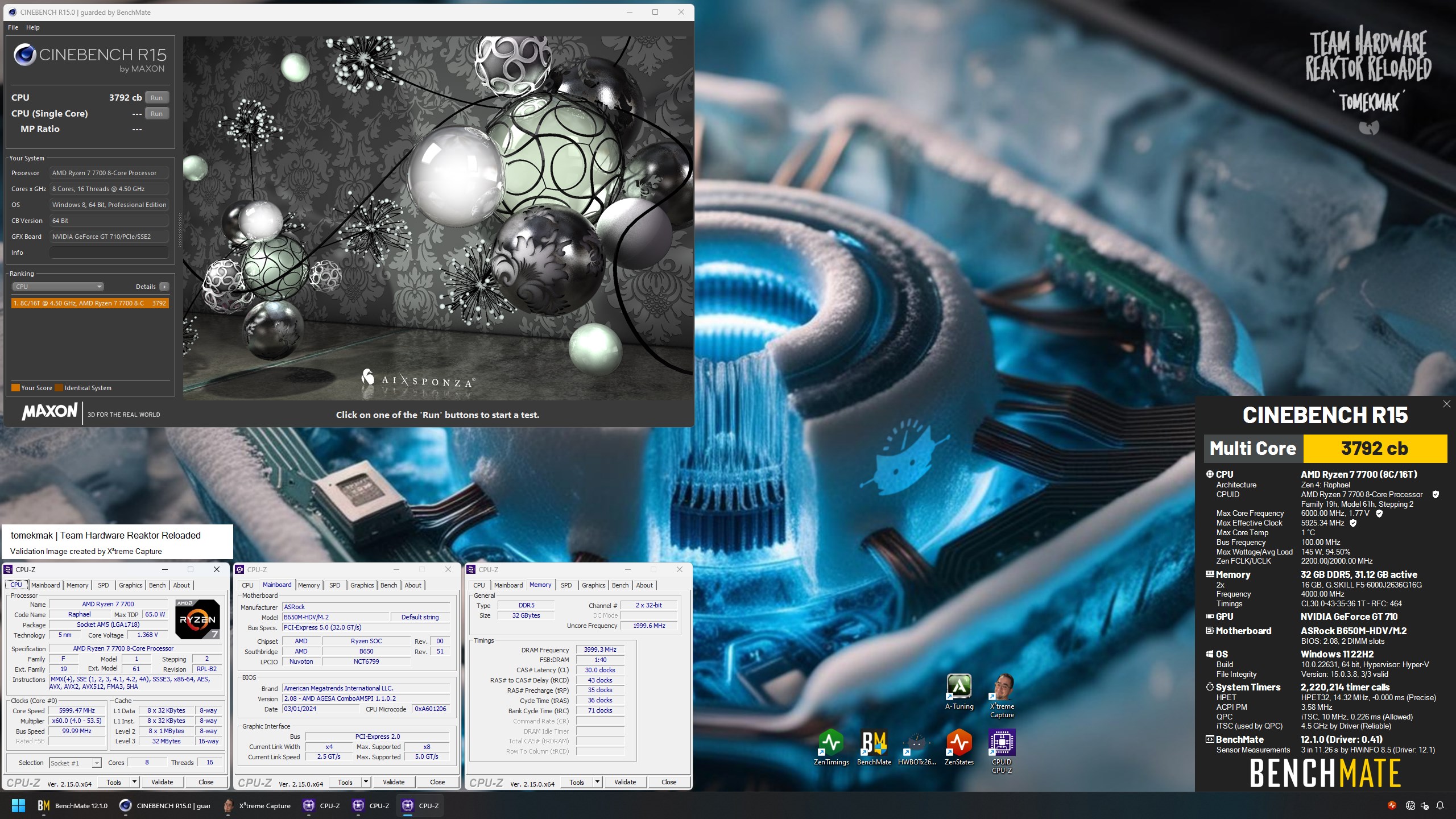Click the rendered Cinebench scene image
The width and height of the screenshot is (1456, 819).
pos(438,218)
